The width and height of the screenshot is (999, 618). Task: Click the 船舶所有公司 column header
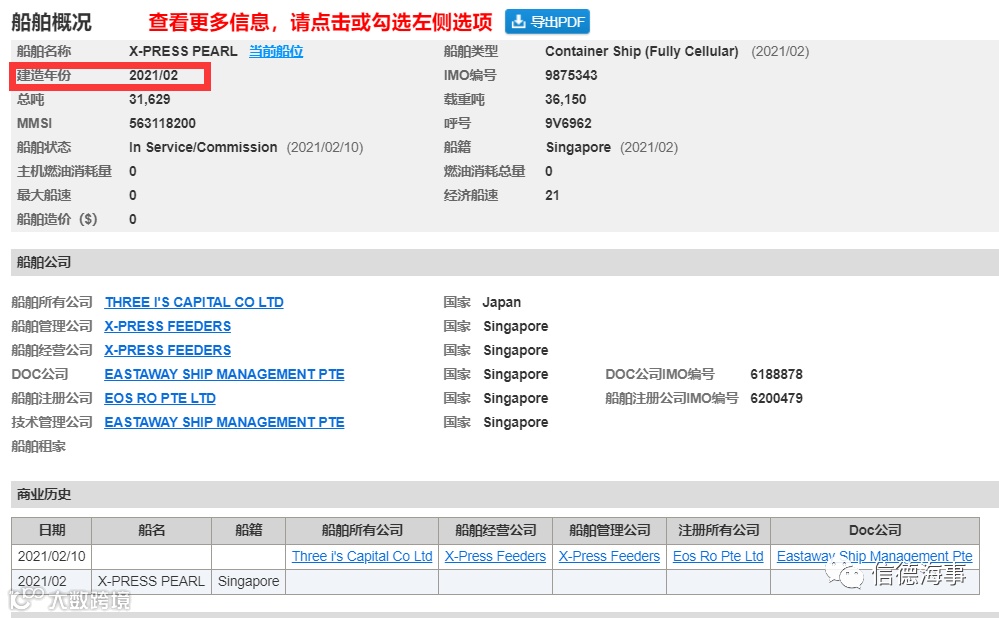pos(362,530)
